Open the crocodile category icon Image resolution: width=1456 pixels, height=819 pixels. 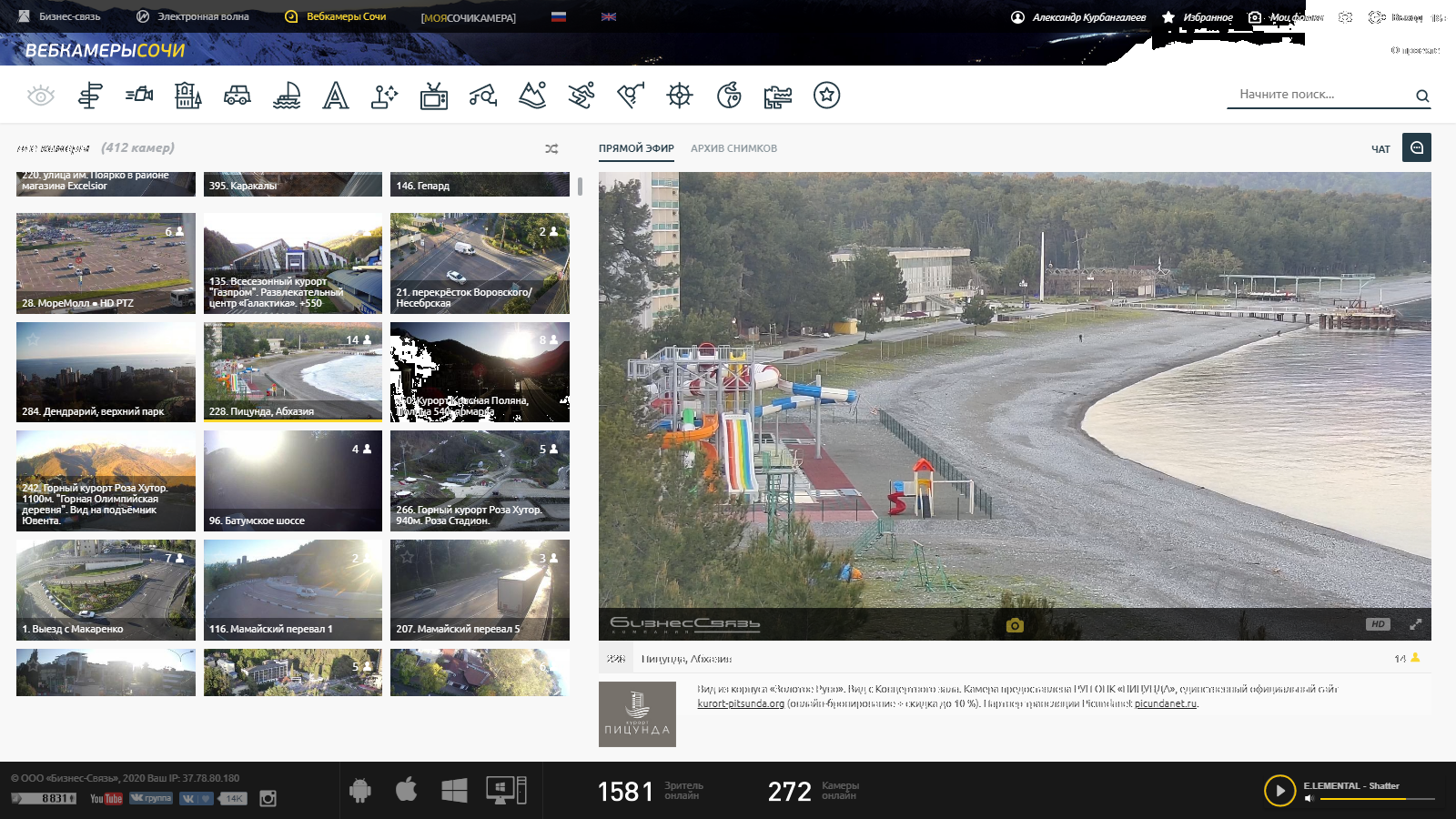click(778, 96)
